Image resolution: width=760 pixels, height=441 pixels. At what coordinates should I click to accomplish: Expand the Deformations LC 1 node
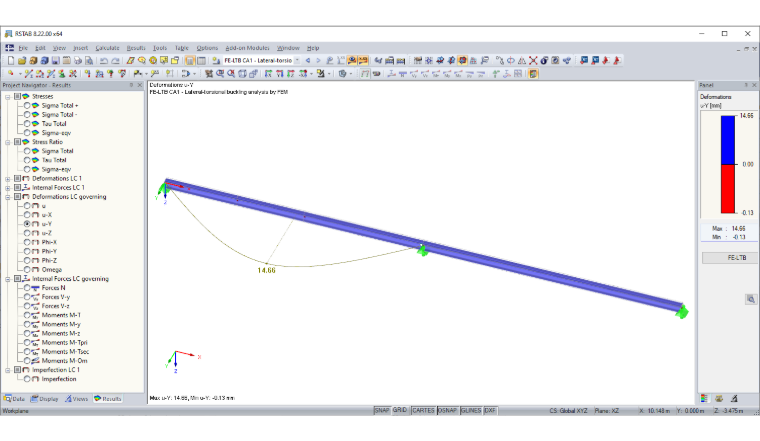(x=8, y=178)
